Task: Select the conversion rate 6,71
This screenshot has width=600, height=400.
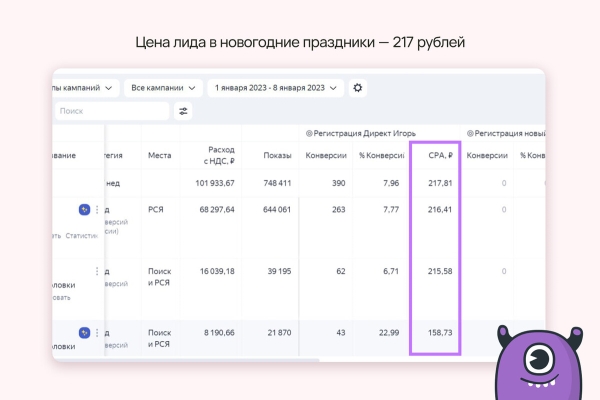Action: (391, 271)
